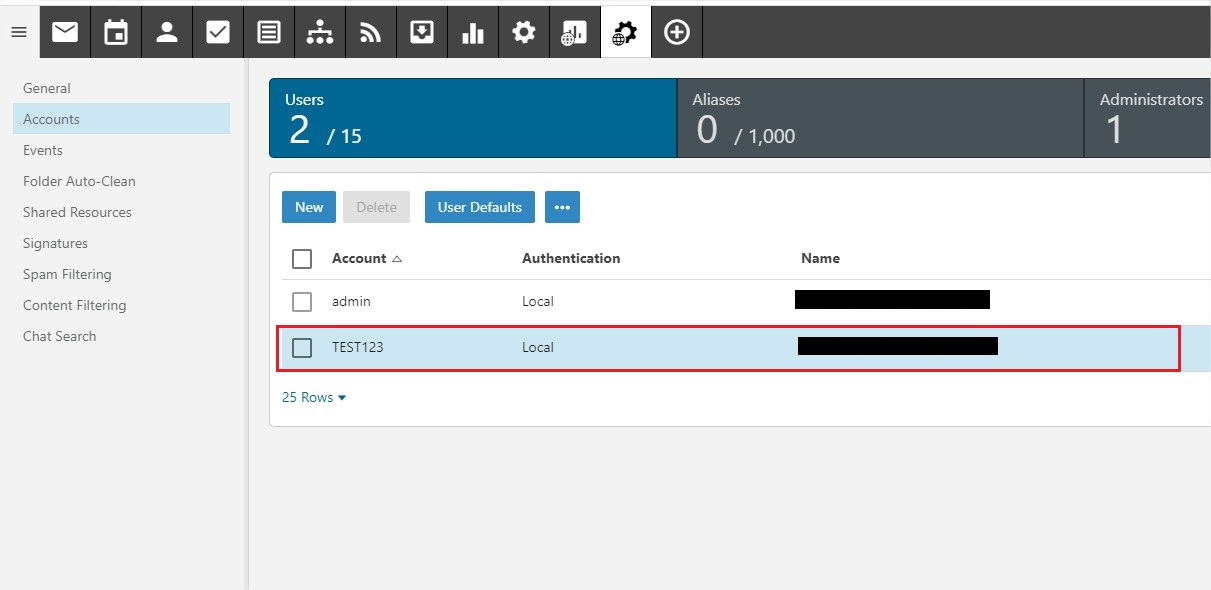Viewport: 1211px width, 590px height.
Task: Open the download tray icon
Action: pos(422,32)
